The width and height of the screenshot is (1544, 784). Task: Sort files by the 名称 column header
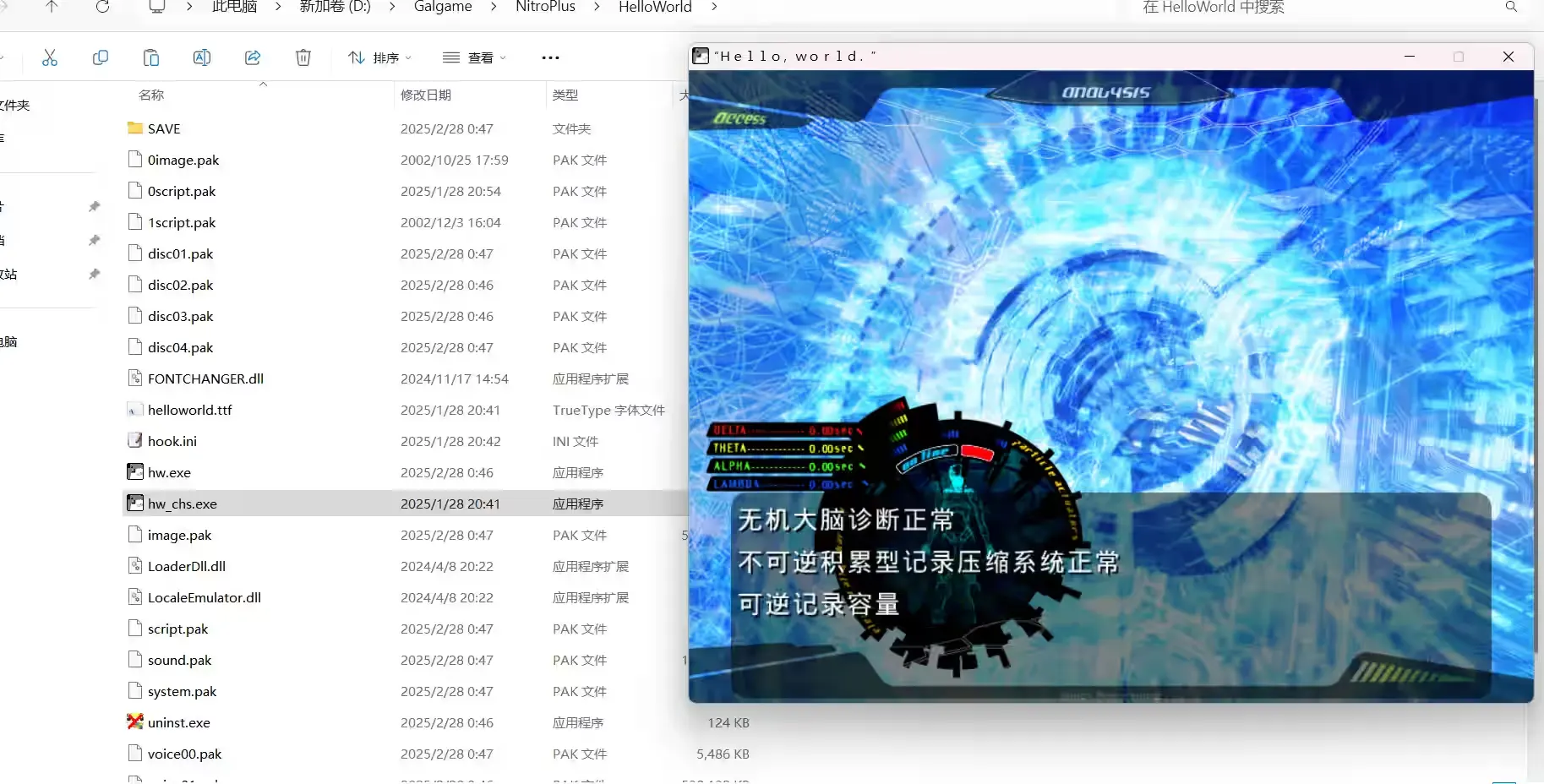pyautogui.click(x=151, y=95)
